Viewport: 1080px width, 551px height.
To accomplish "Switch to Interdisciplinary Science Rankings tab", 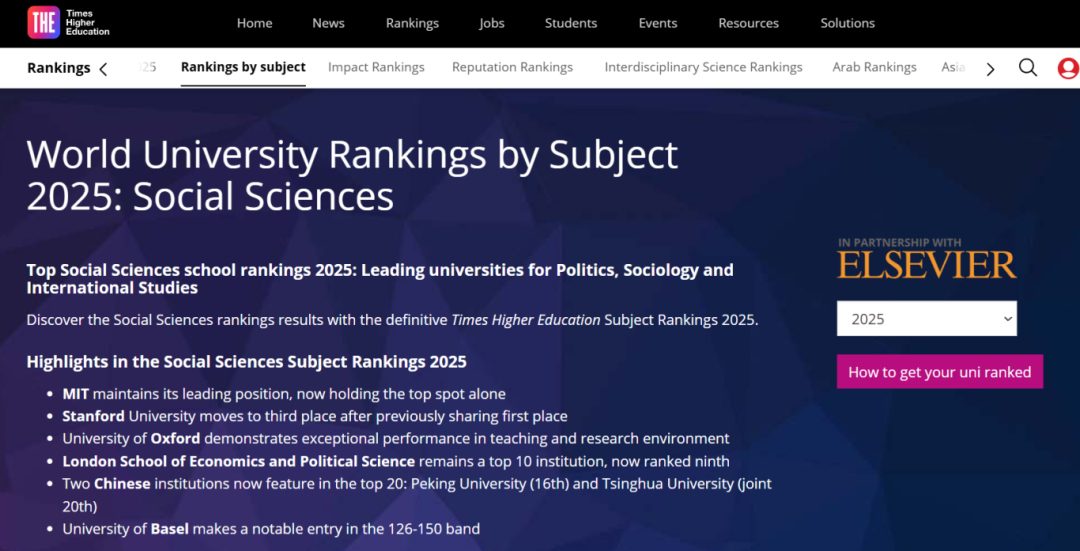I will [703, 67].
